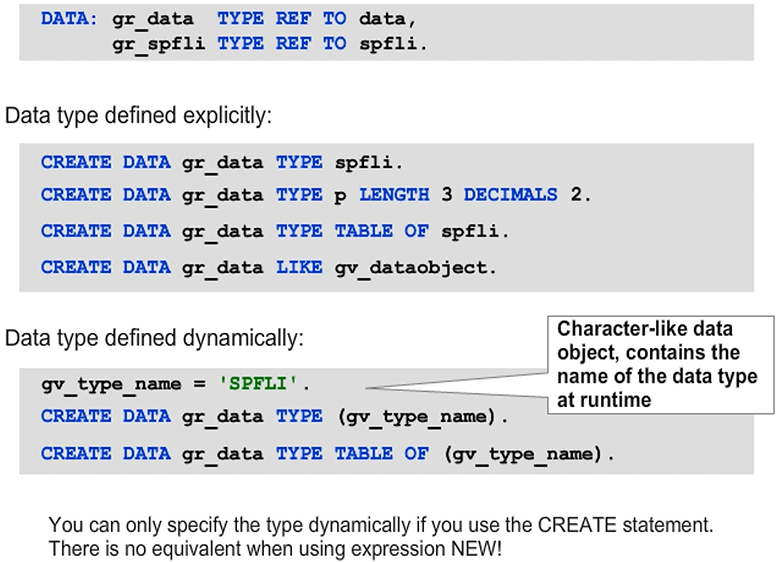The height and width of the screenshot is (562, 781).
Task: Click 'TABLE OF (gv_type_name)' in the dynamic block
Action: 474,453
